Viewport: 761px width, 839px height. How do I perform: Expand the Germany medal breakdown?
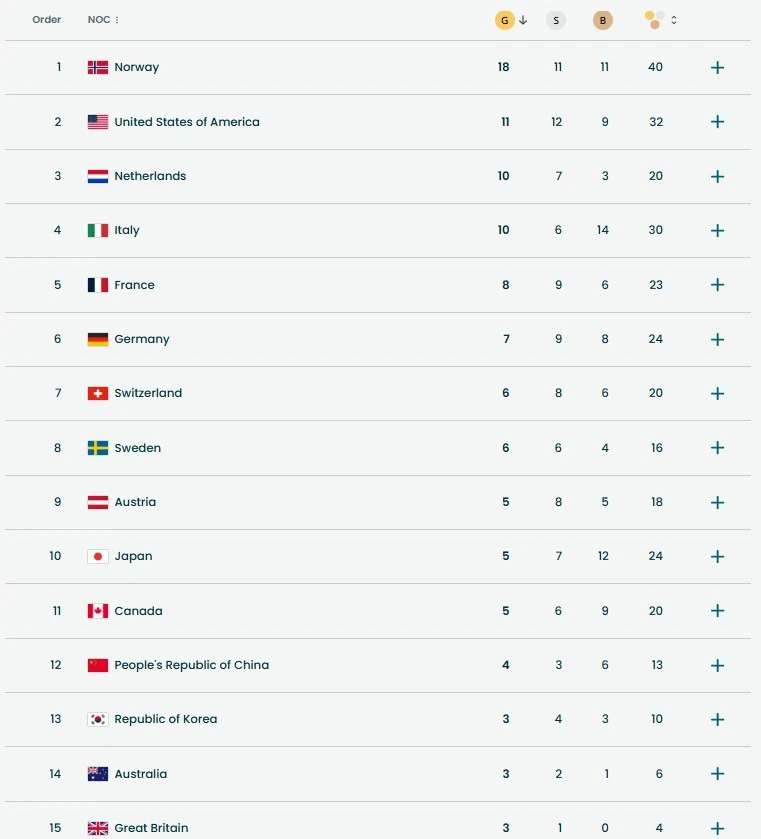point(717,340)
